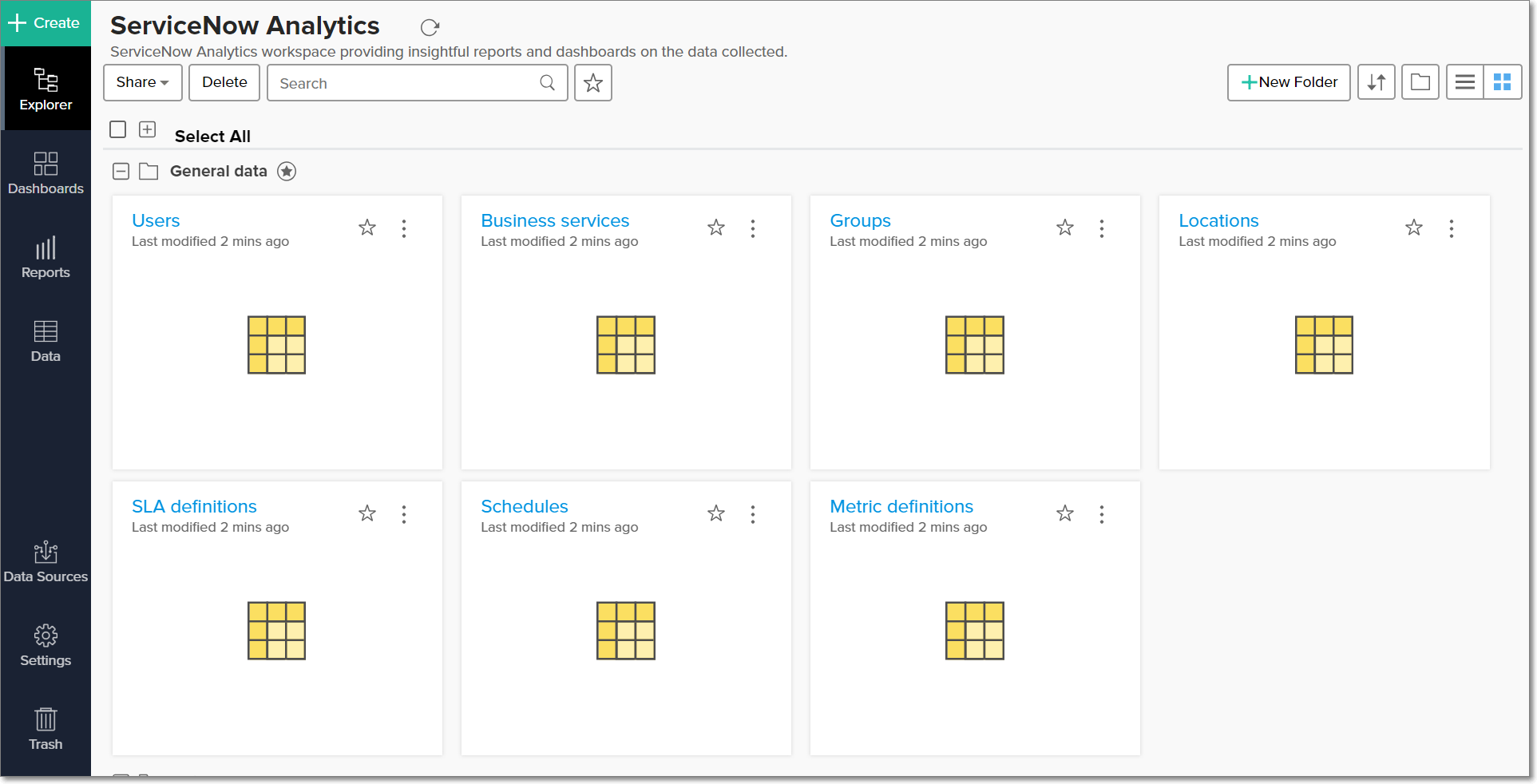Favorite the Schedules table
This screenshot has height=784, width=1537.
pos(716,513)
